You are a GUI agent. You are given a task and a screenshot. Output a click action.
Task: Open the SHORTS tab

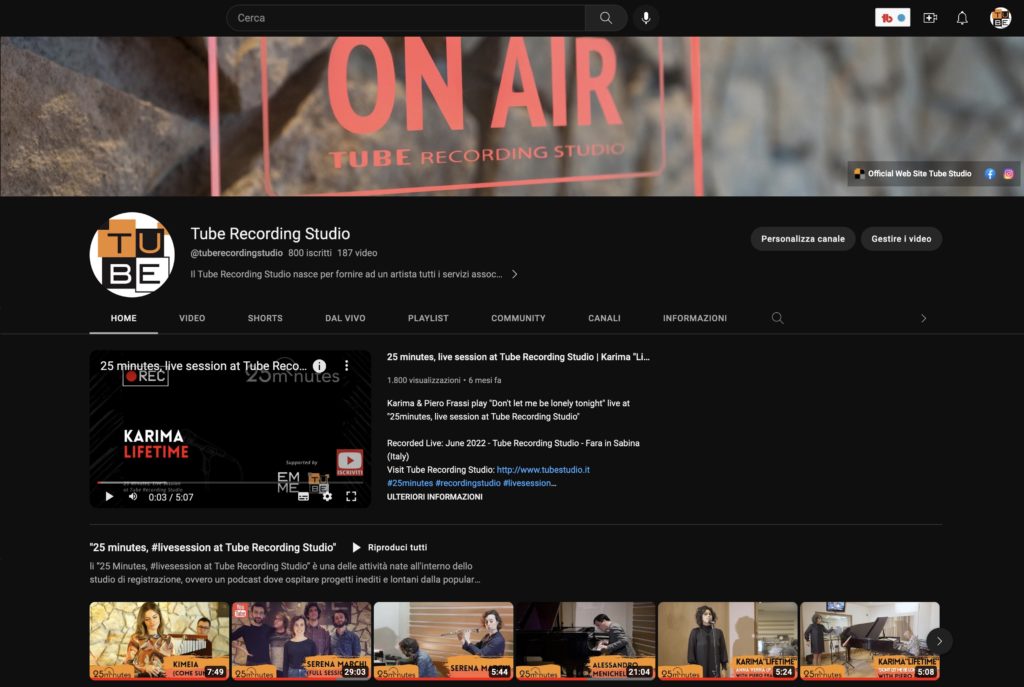coord(265,318)
